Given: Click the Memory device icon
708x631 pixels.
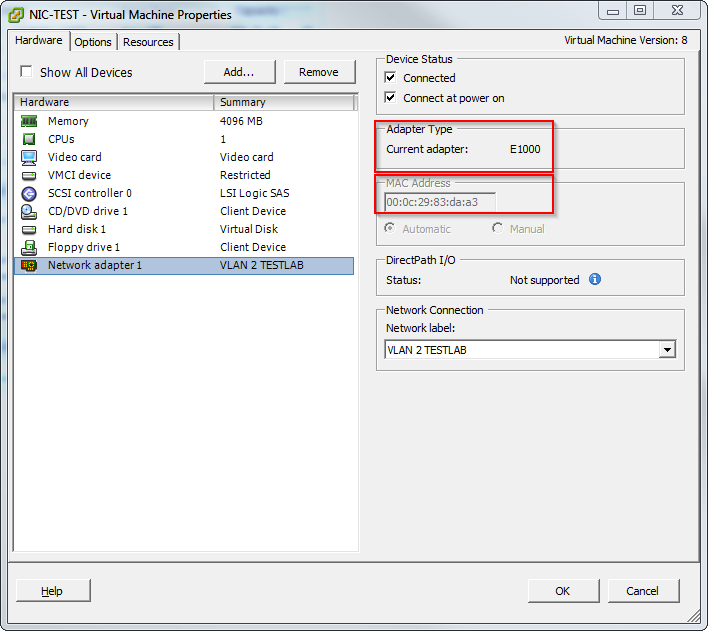Looking at the screenshot, I should point(29,121).
